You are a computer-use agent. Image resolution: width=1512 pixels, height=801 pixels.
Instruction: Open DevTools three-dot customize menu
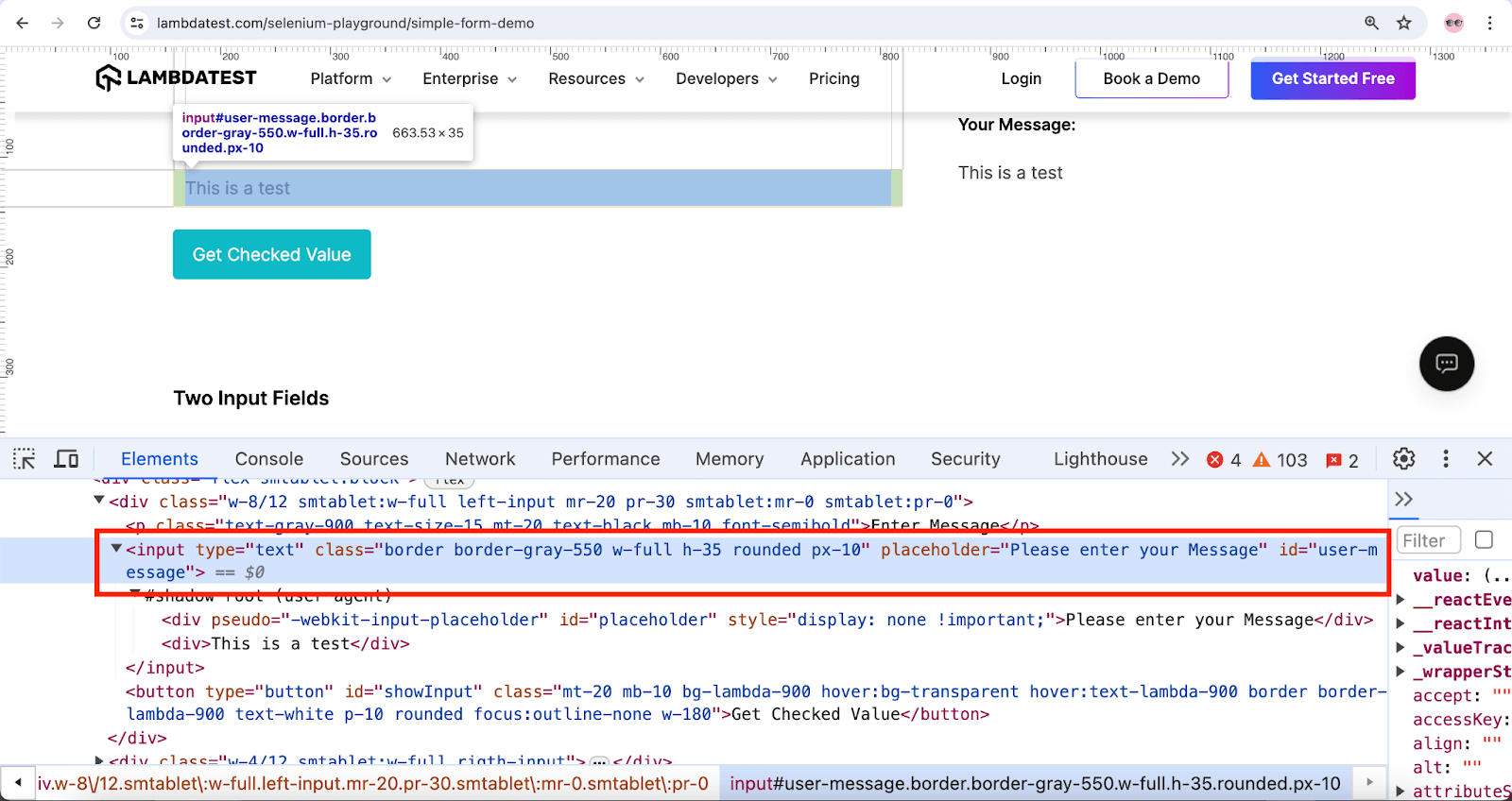point(1445,459)
